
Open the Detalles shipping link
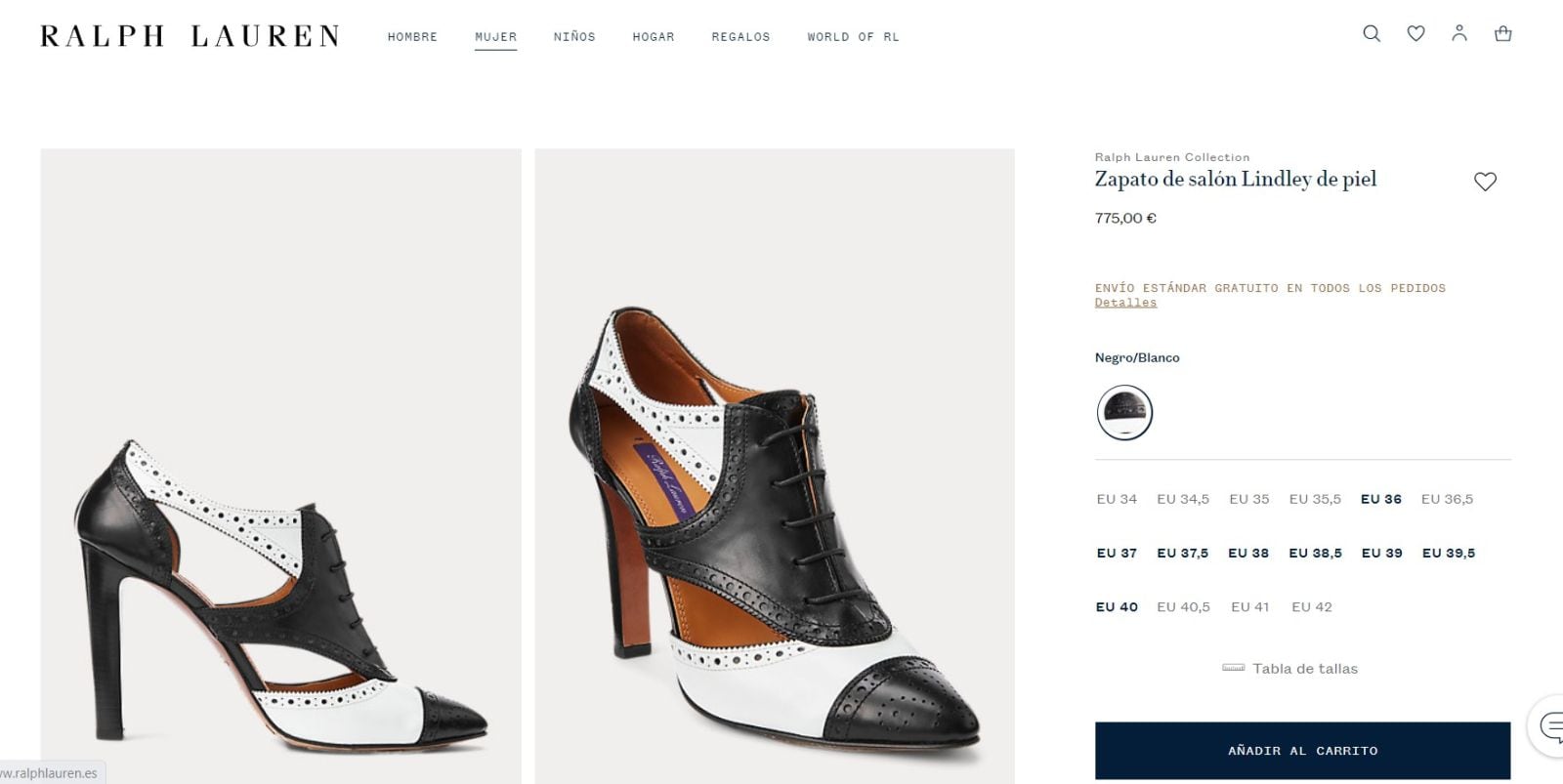pos(1125,303)
